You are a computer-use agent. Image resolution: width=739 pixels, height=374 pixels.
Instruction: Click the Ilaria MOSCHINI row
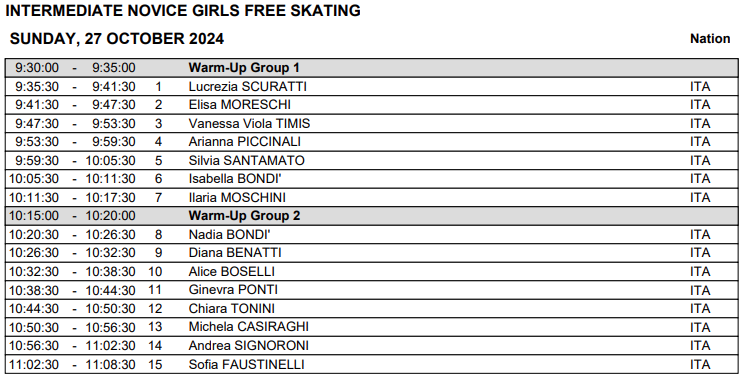pyautogui.click(x=371, y=197)
